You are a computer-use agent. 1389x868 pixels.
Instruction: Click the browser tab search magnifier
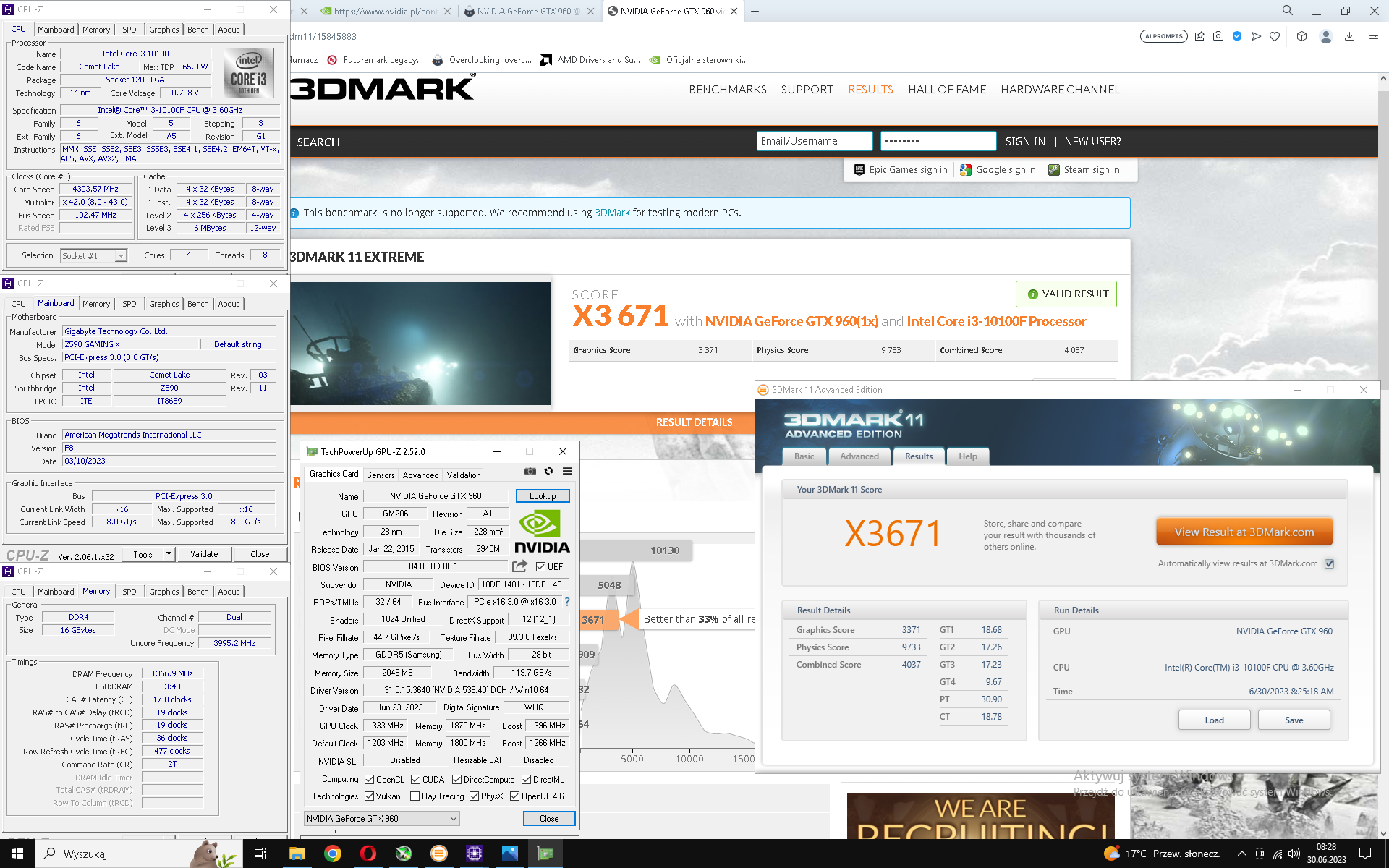(x=1288, y=11)
